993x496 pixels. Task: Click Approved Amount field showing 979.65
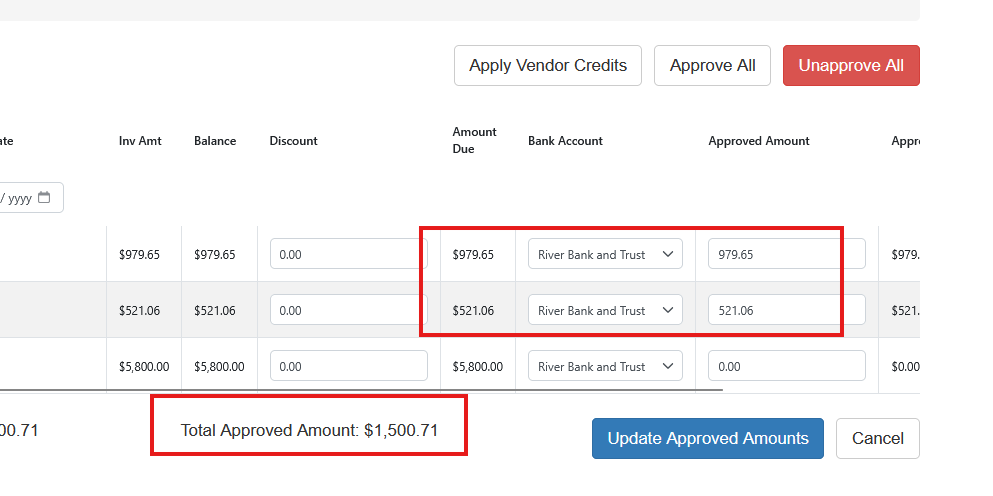[x=787, y=254]
